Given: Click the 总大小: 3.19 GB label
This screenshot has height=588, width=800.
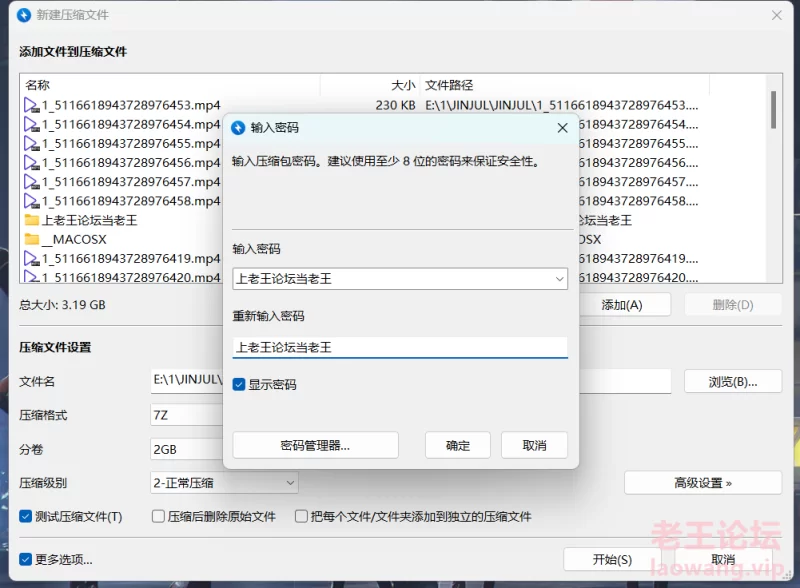Looking at the screenshot, I should [x=62, y=305].
